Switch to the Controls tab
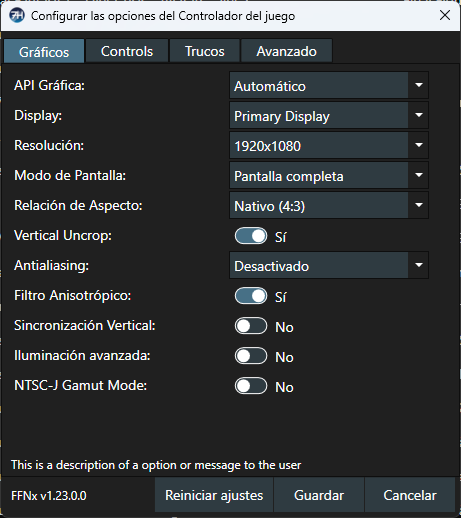Image resolution: width=461 pixels, height=518 pixels. click(127, 51)
